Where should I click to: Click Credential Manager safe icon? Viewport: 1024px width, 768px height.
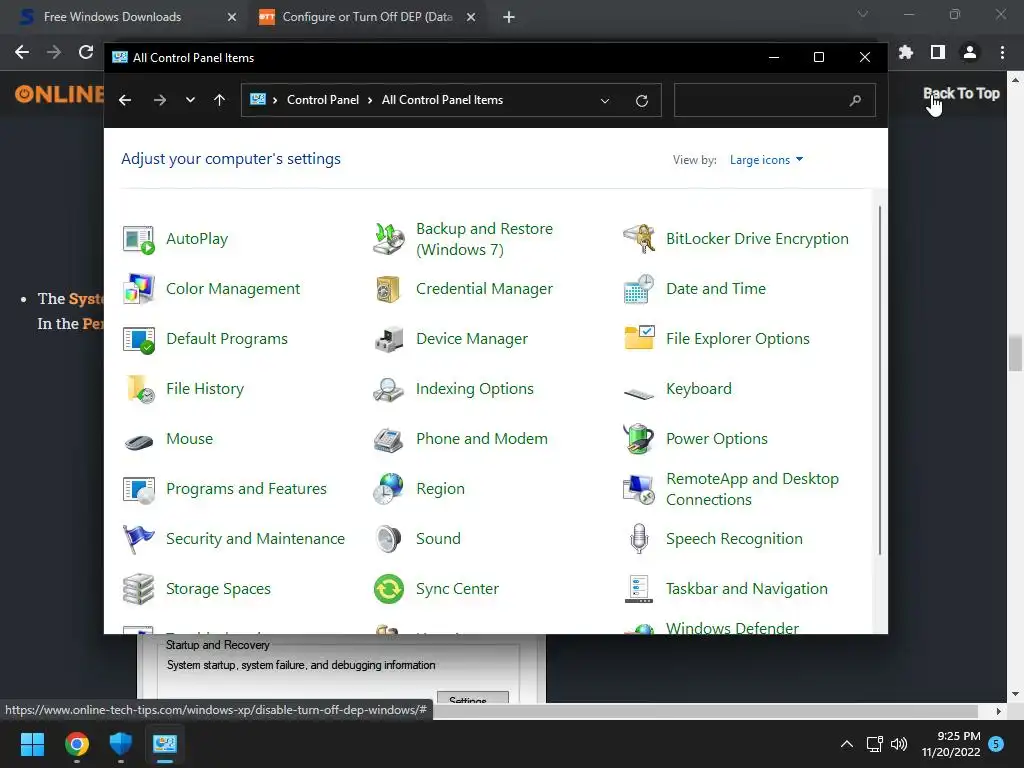[x=389, y=289]
